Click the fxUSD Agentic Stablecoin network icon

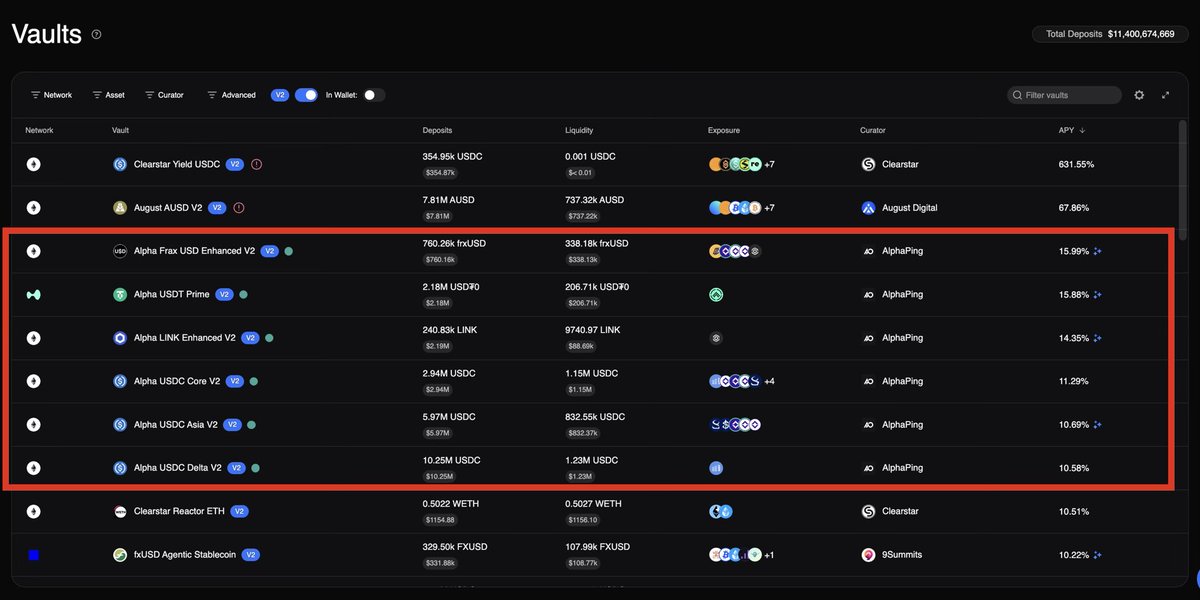coord(33,554)
